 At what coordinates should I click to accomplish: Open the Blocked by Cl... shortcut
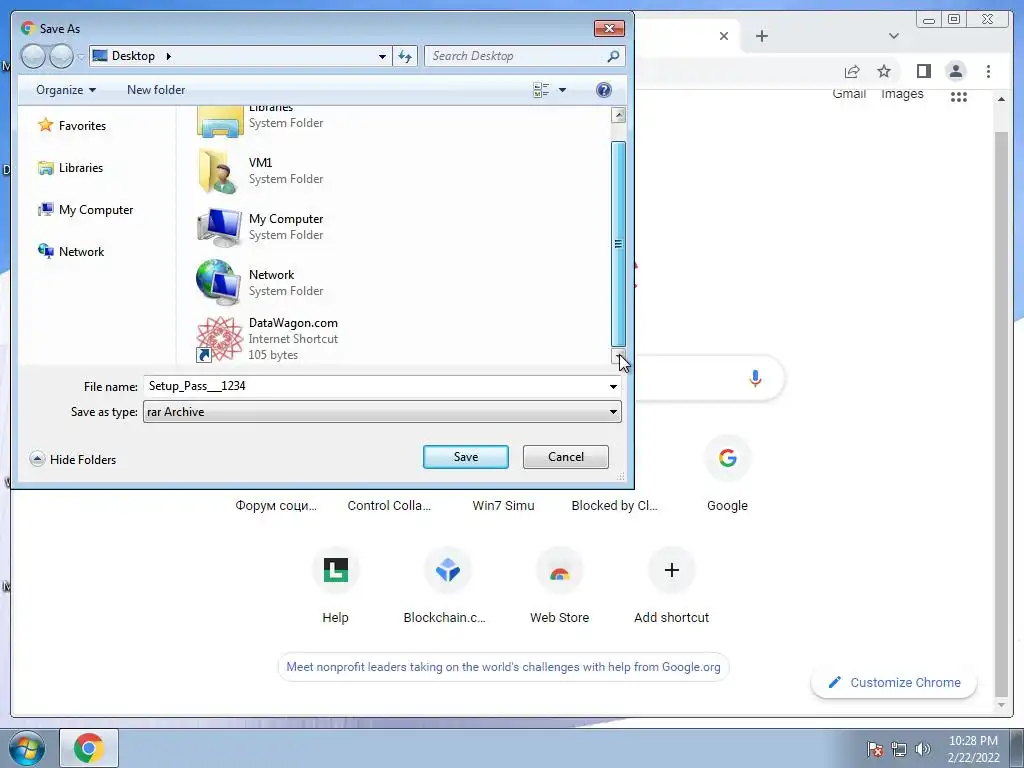click(615, 505)
